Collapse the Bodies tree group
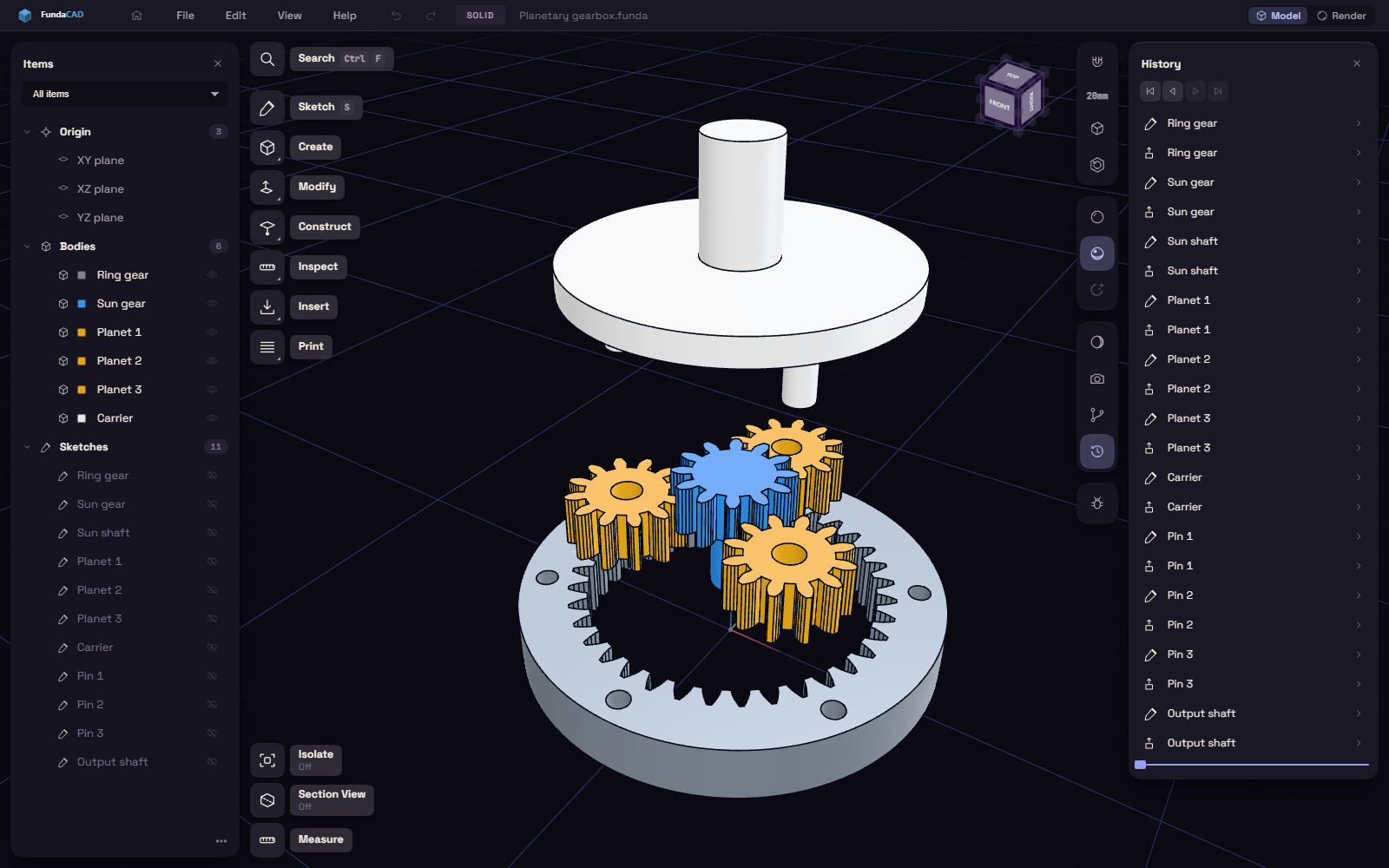 click(27, 247)
